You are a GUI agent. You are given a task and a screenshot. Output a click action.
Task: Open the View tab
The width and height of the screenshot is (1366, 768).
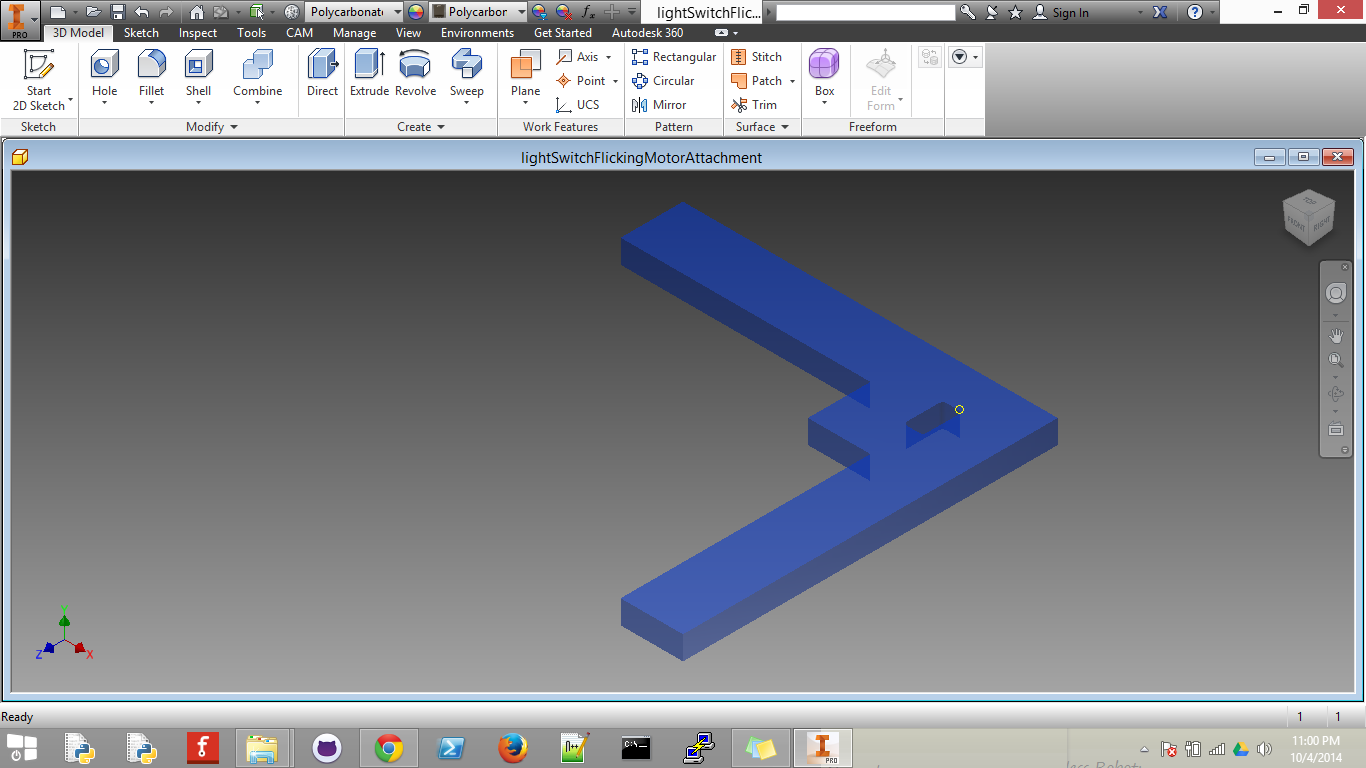pos(409,33)
